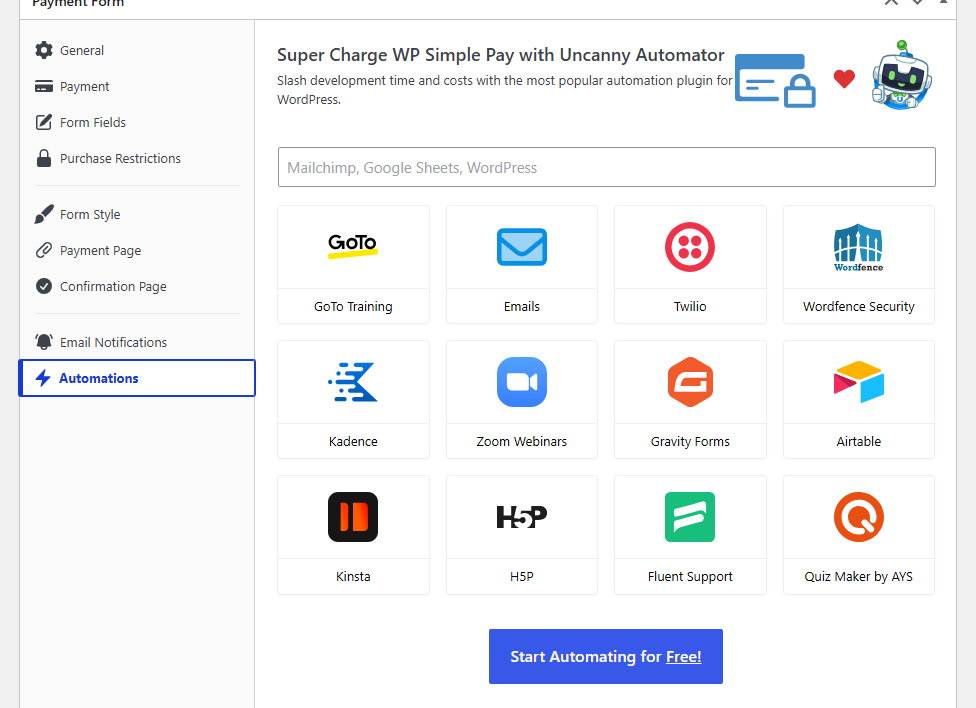Open the Email Notifications tab

click(x=137, y=342)
